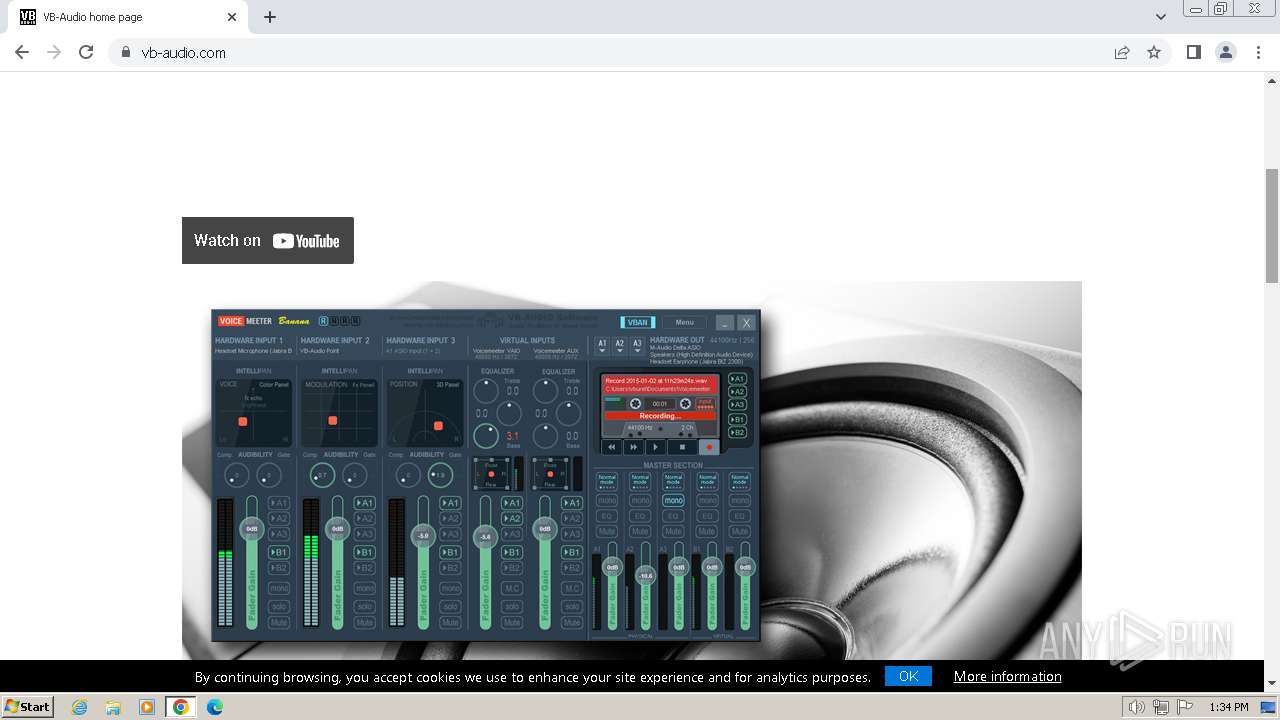Toggle B2 bus on Voicemeeter AUX strip
The width and height of the screenshot is (1280, 720).
pyautogui.click(x=572, y=567)
